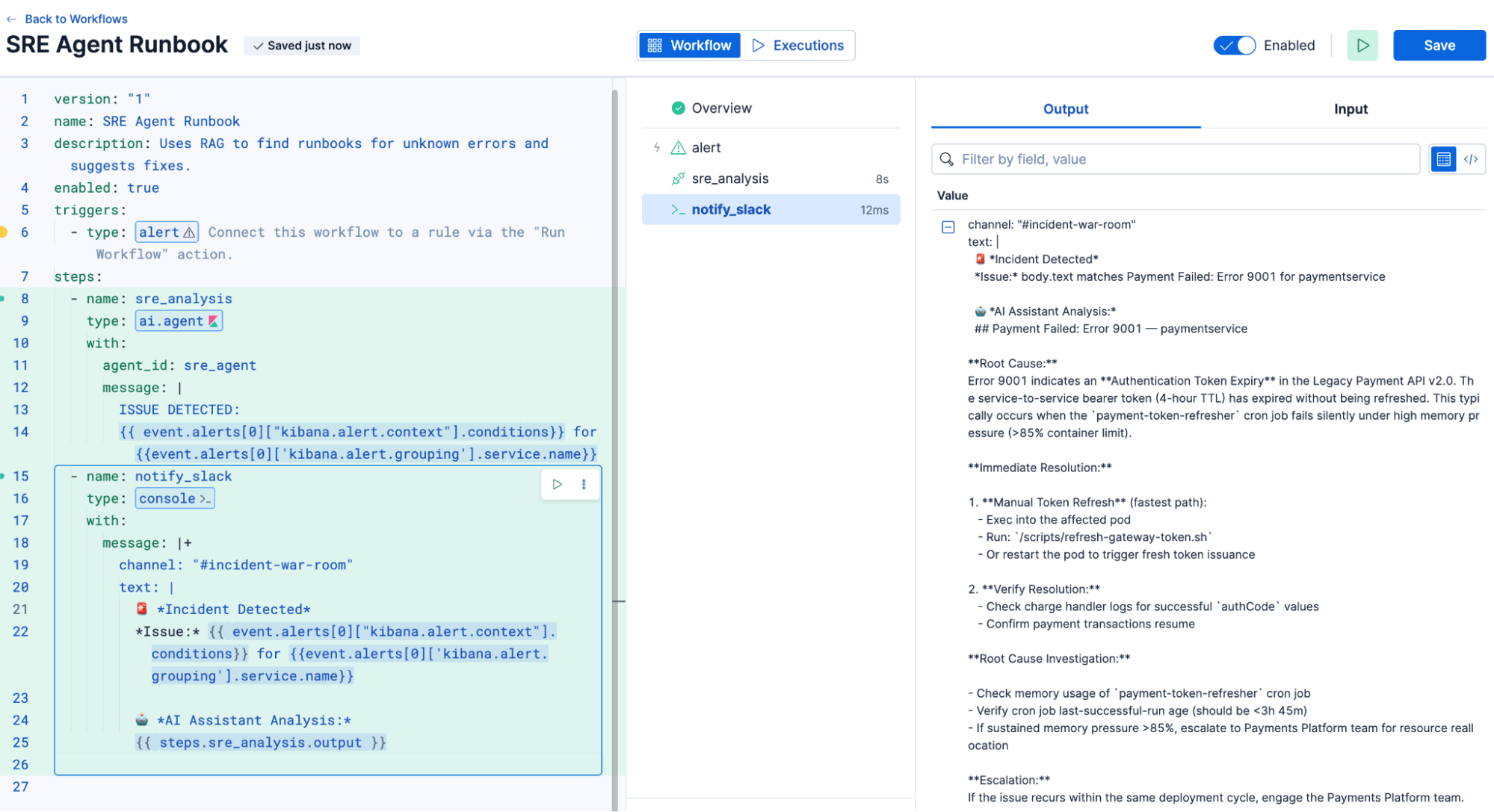The image size is (1494, 812).
Task: Click the Overview green checkmark icon
Action: pos(678,108)
